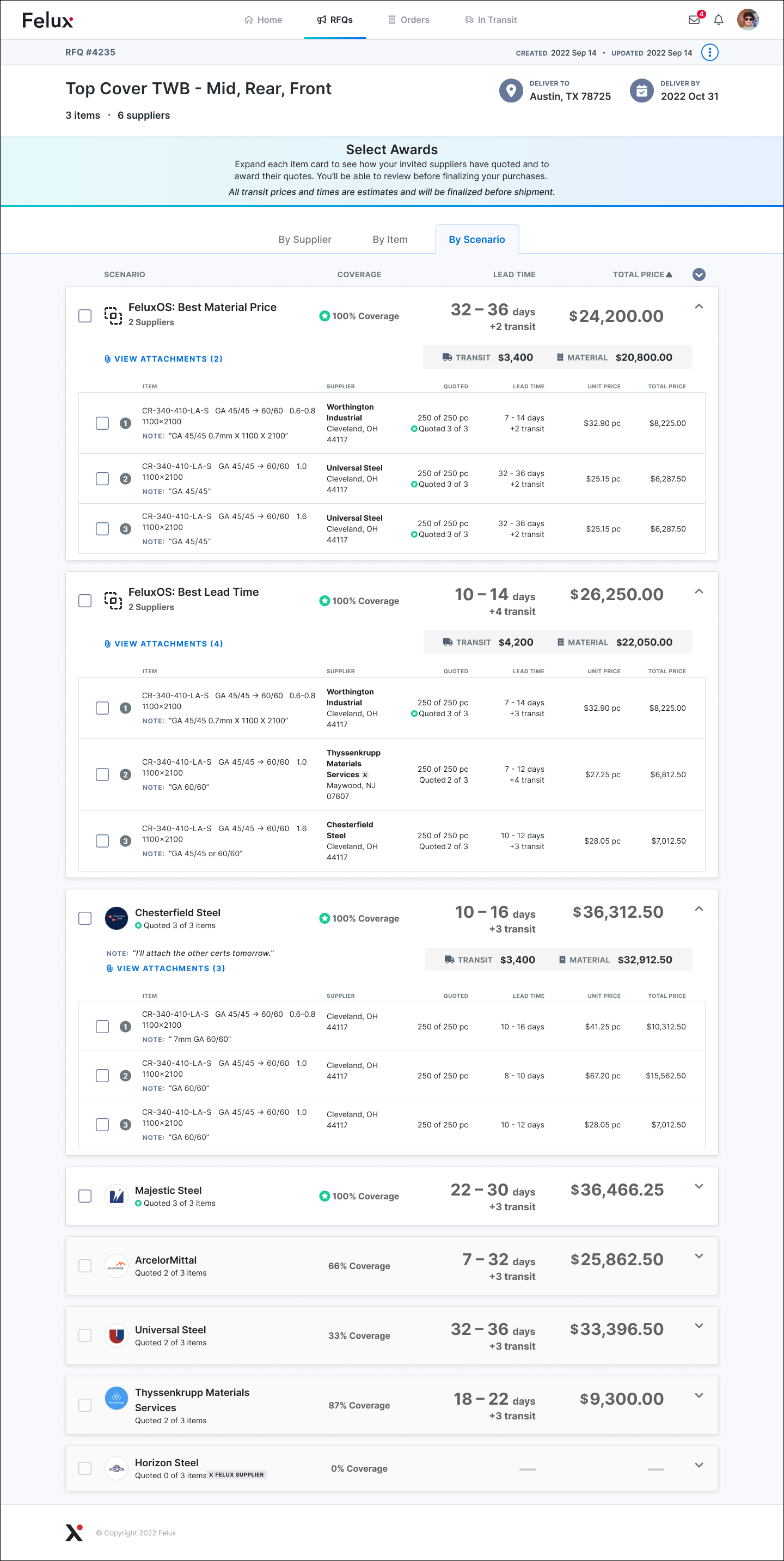Click the ArcelorMittal logo
The height and width of the screenshot is (1561, 784).
point(117,1265)
